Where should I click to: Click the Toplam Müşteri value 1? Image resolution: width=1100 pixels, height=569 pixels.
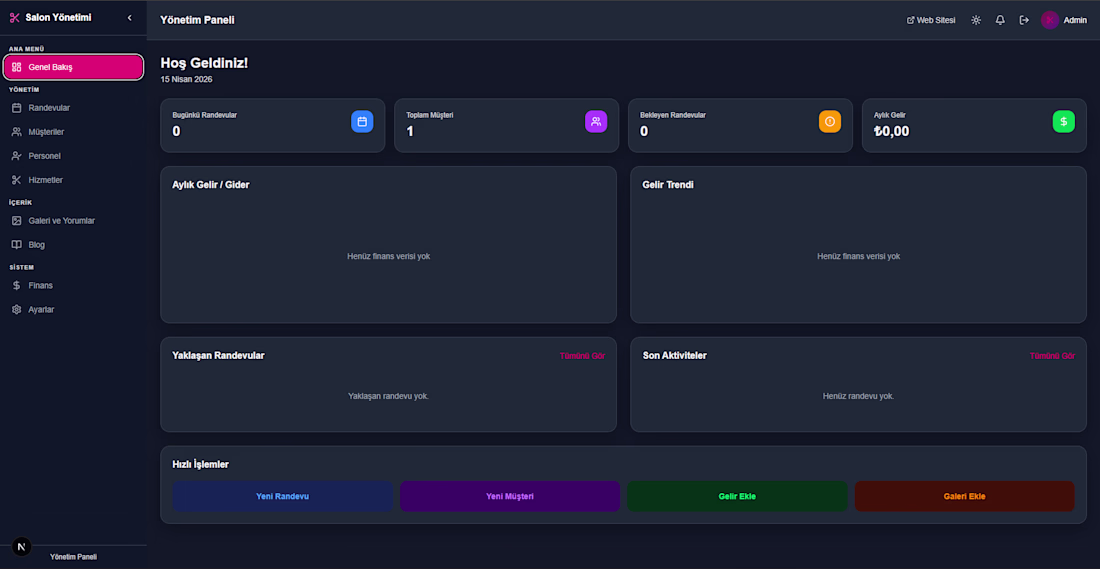[x=410, y=130]
